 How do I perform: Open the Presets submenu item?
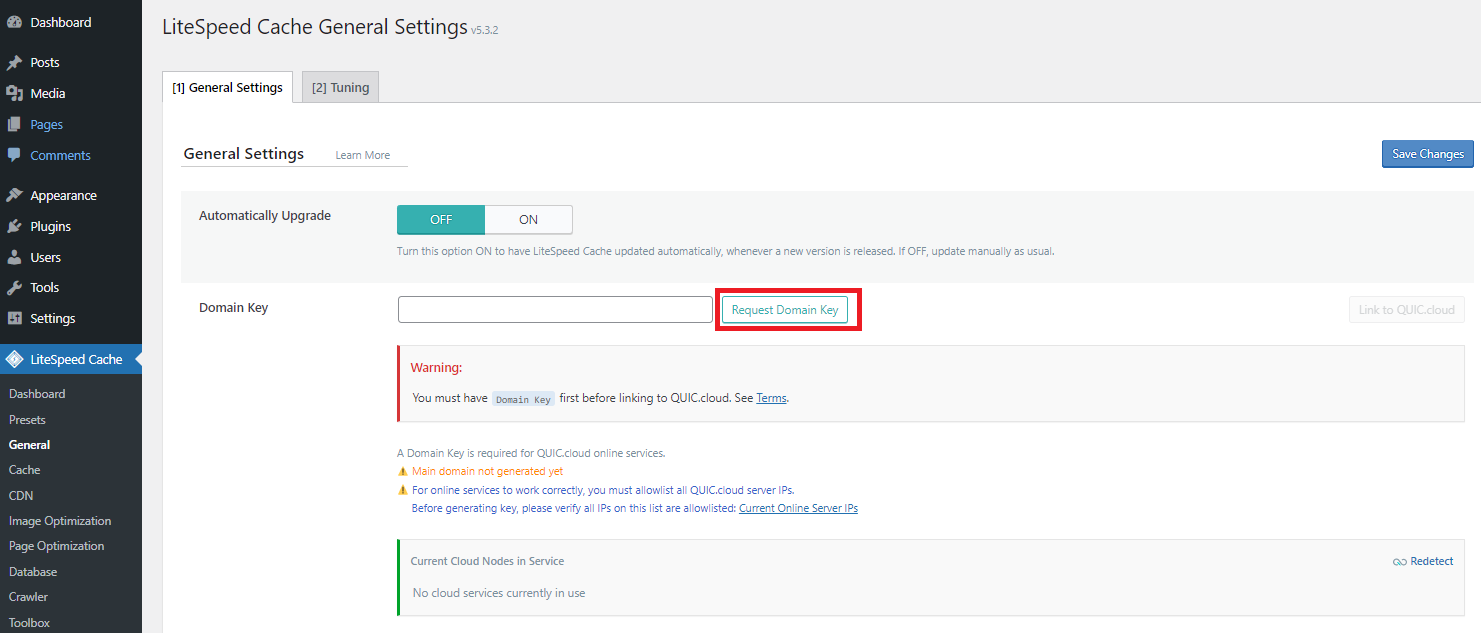click(x=27, y=420)
